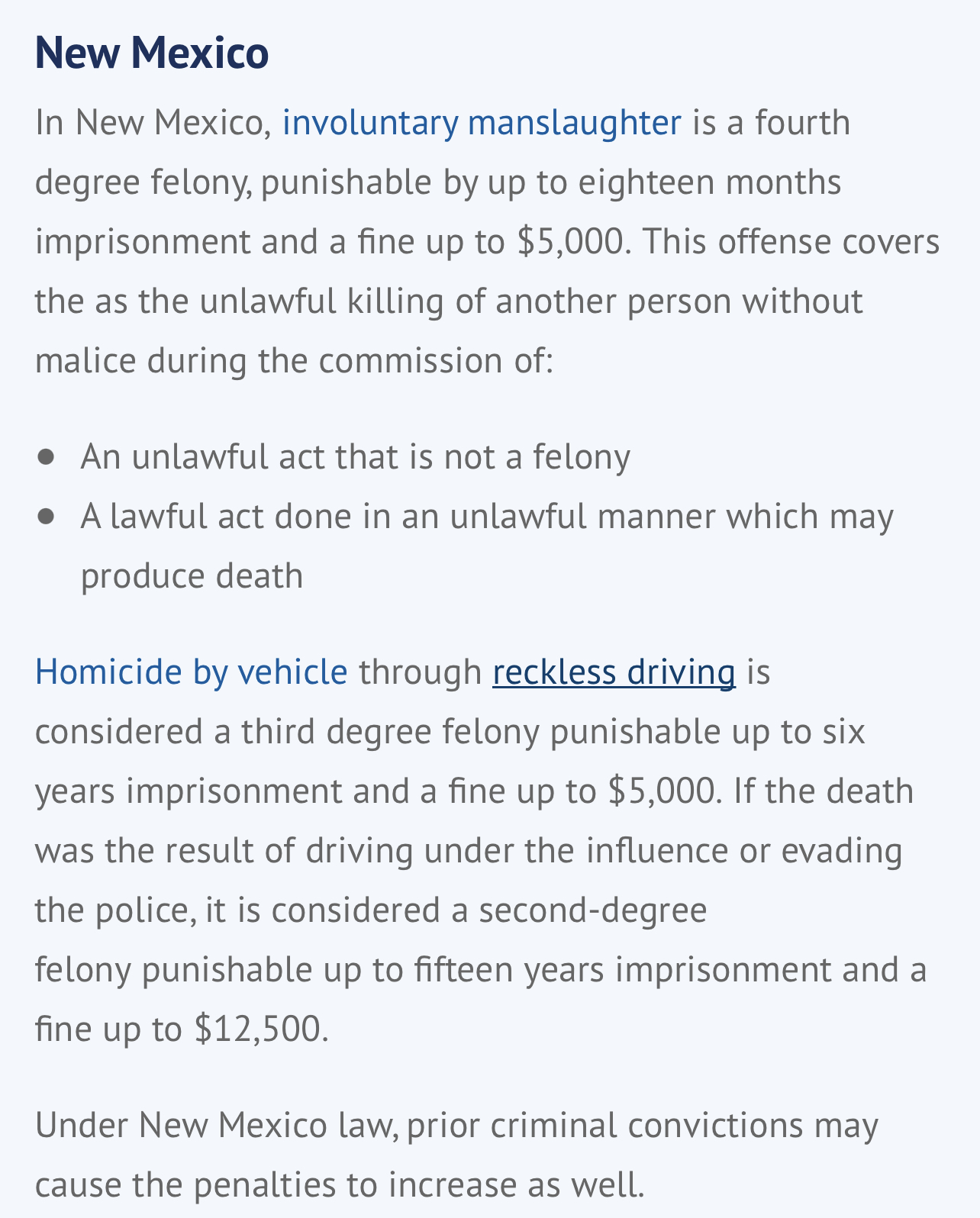Click the words "eighteen months"
The height and width of the screenshot is (1218, 980).
click(709, 182)
